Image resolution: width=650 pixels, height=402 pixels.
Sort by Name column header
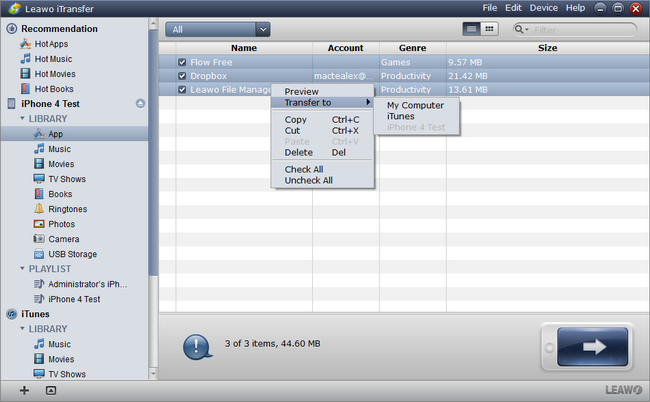point(244,48)
